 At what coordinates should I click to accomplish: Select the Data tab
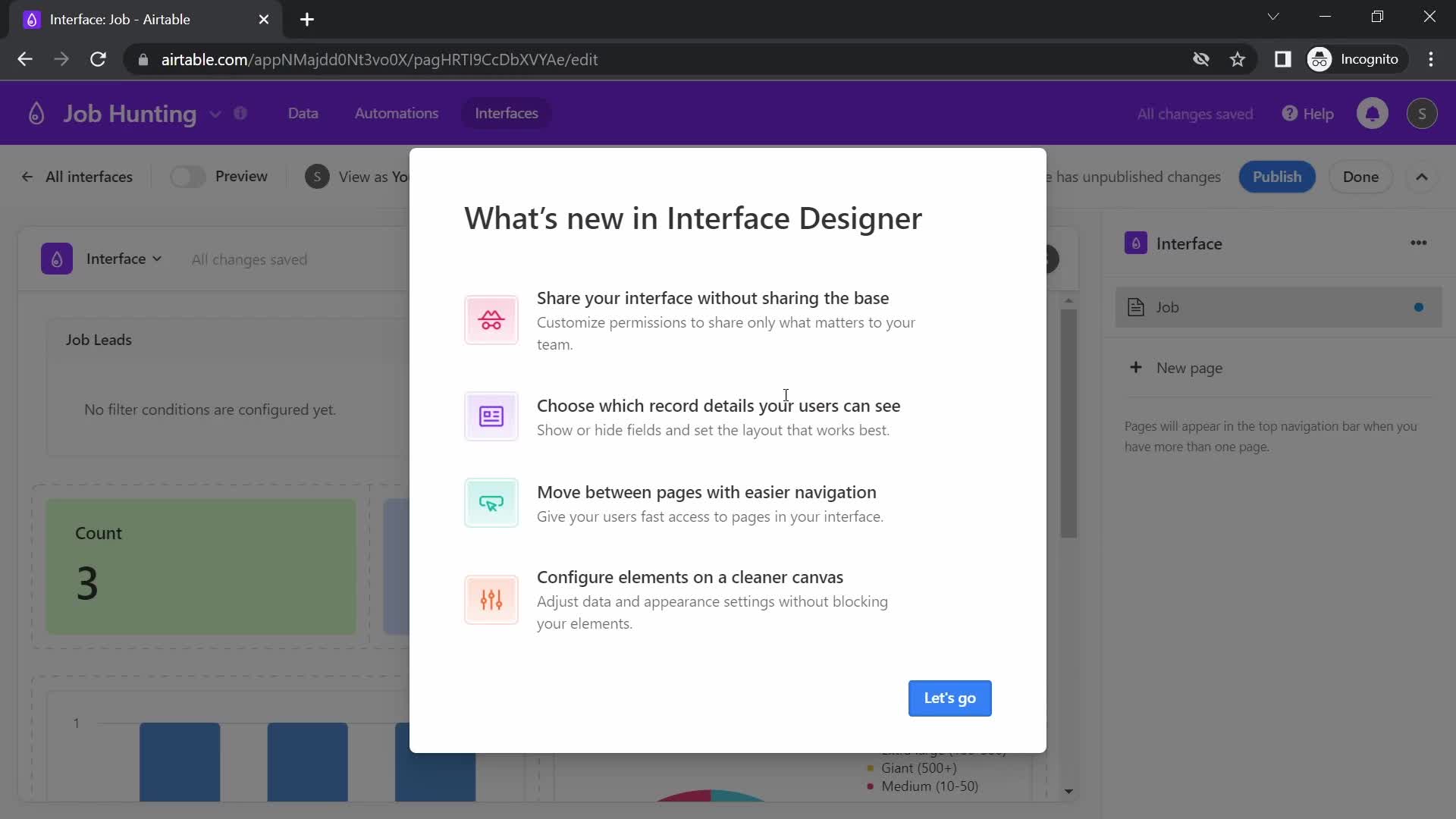[x=303, y=113]
